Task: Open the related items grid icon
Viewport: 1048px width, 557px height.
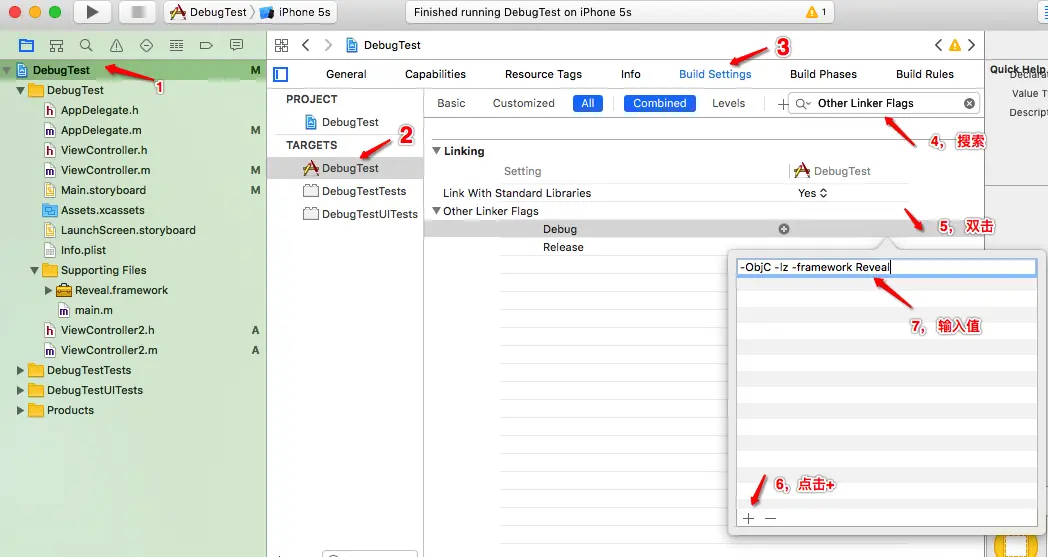Action: point(281,45)
